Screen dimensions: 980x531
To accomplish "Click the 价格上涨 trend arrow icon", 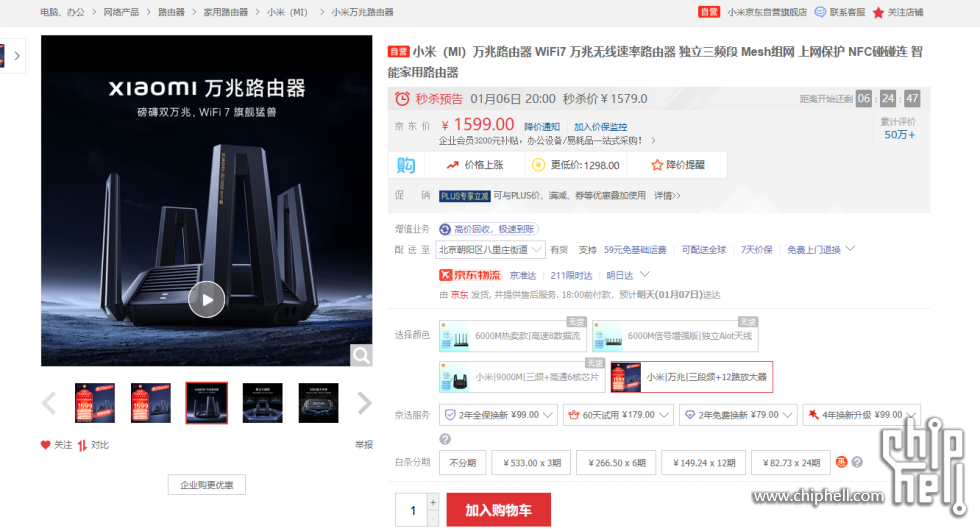I will pos(452,165).
